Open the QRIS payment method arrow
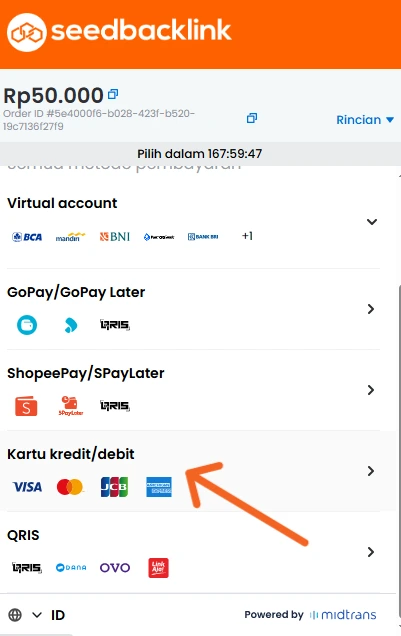Screen dimensions: 401x636 point(371,552)
